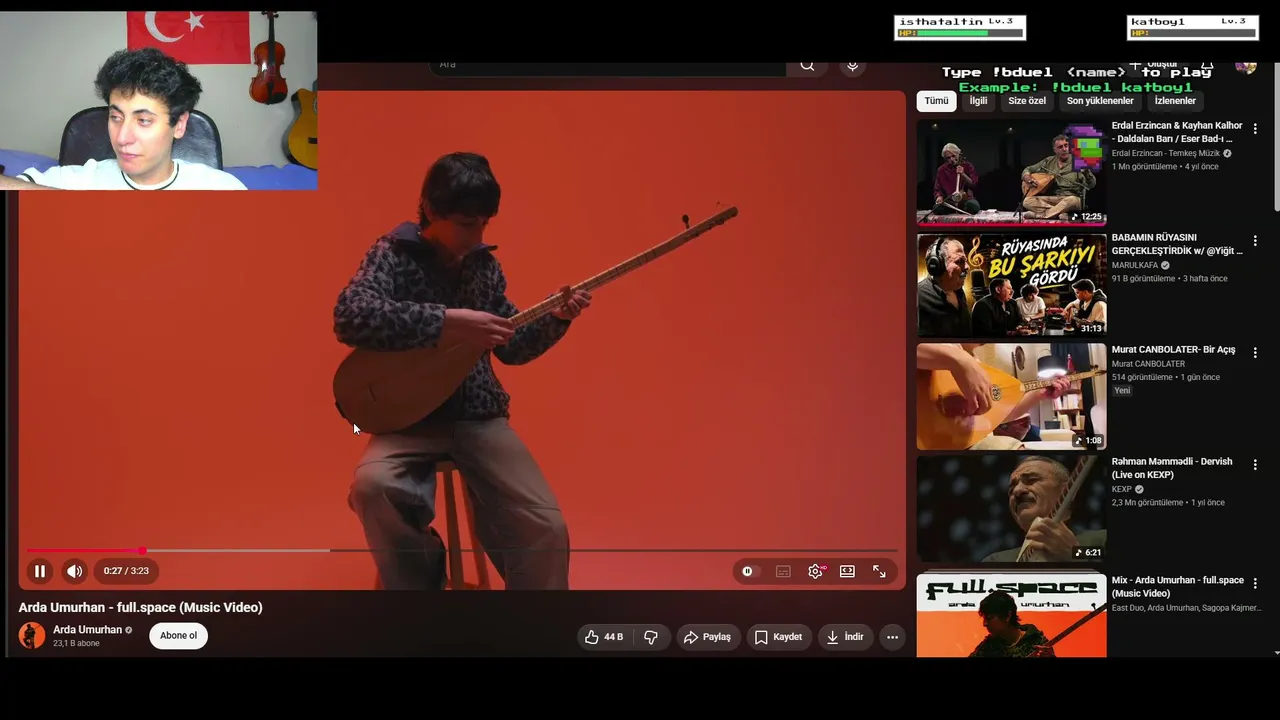Open the 'BABAMIN RÜYASINI GERÇEKLEŞTİRDİK' video title
1280x720 pixels.
1177,244
